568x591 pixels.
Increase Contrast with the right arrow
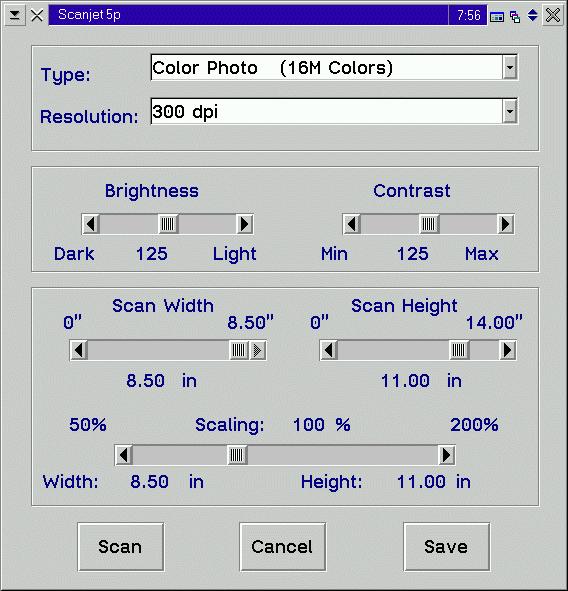tap(505, 224)
